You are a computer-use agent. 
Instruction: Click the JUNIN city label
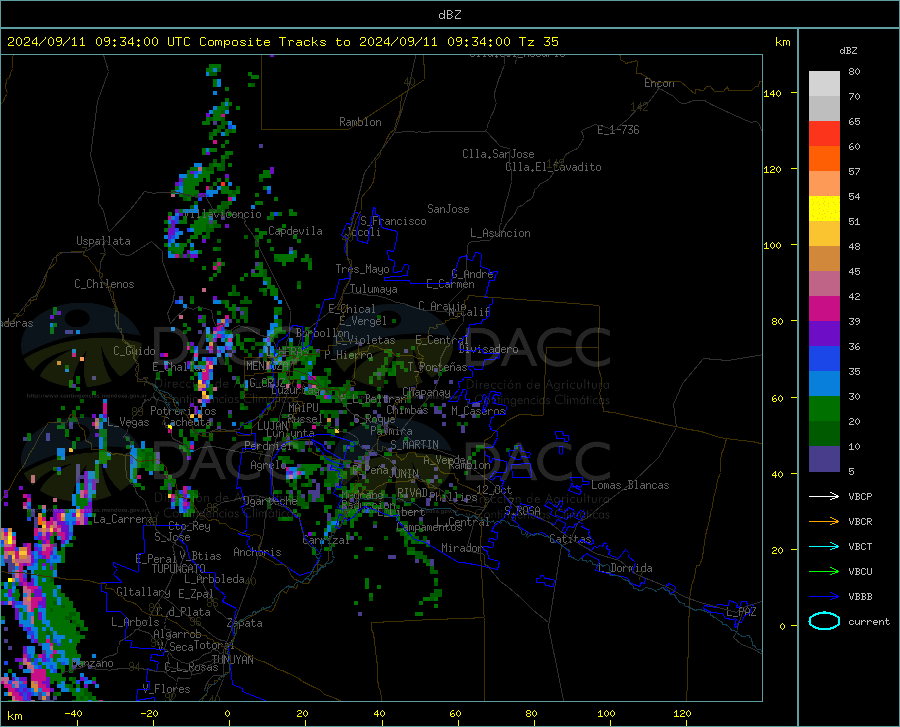point(404,473)
